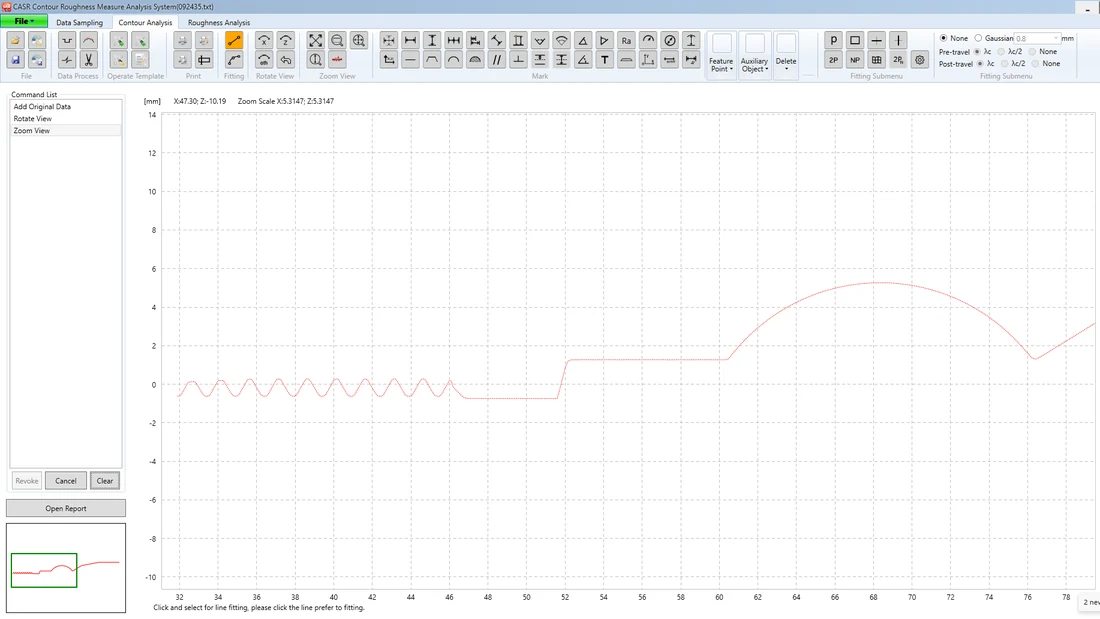
Task: Click the gear settings icon in Fitting Submenu
Action: click(920, 60)
